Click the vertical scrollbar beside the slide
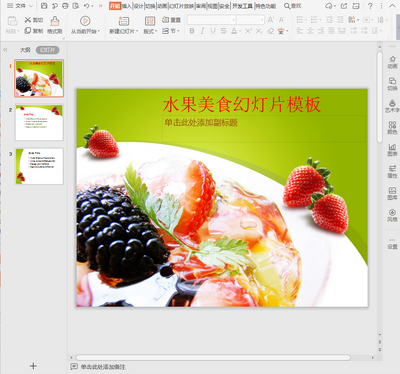The height and width of the screenshot is (374, 400). tap(380, 97)
